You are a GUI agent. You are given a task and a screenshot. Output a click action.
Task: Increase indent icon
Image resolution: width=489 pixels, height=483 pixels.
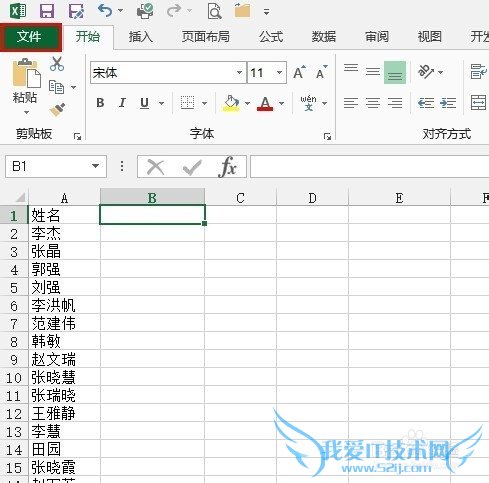[448, 103]
